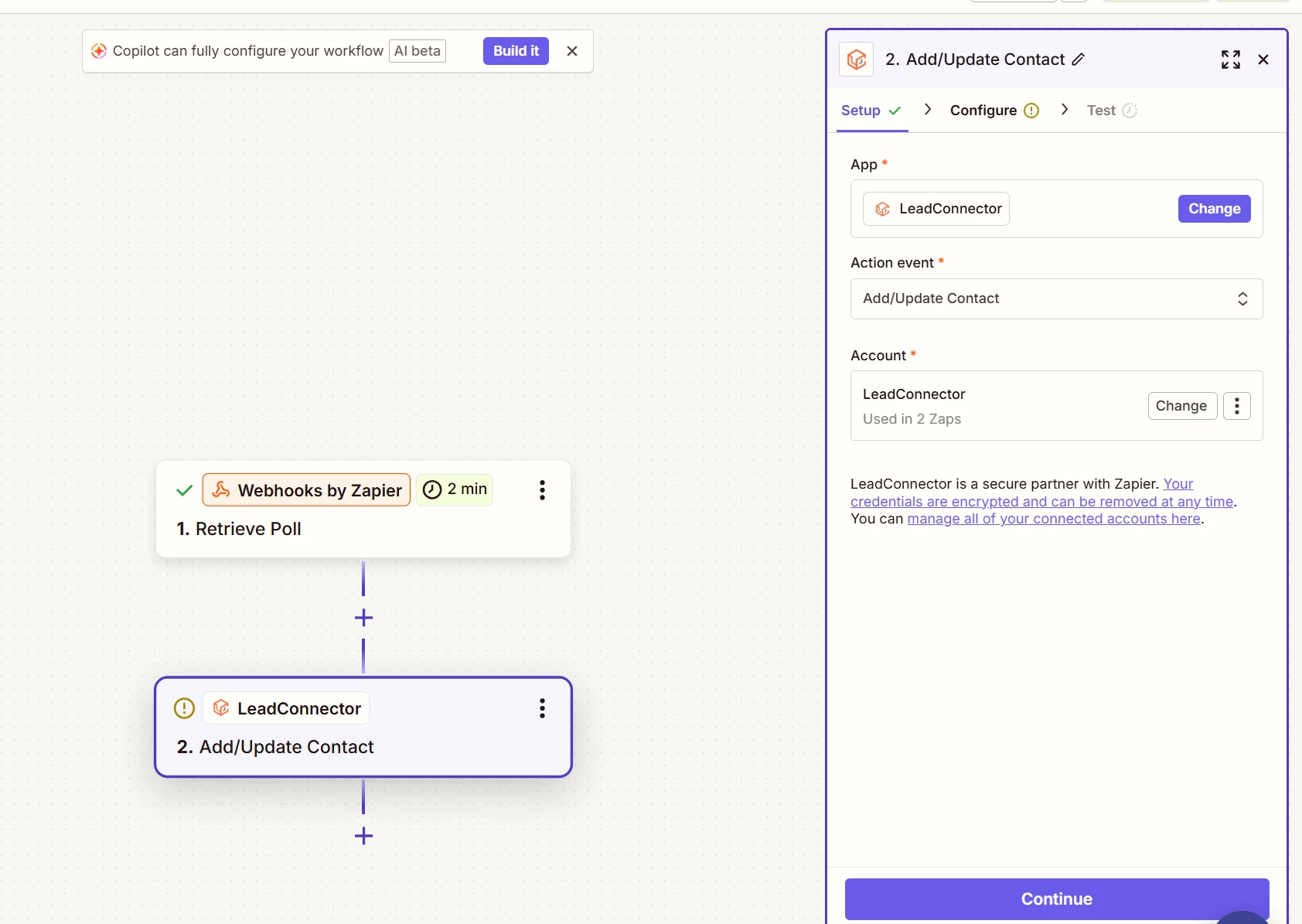Screen dimensions: 1302x924
Task: Expand the panel to full screen
Action: tap(1231, 60)
